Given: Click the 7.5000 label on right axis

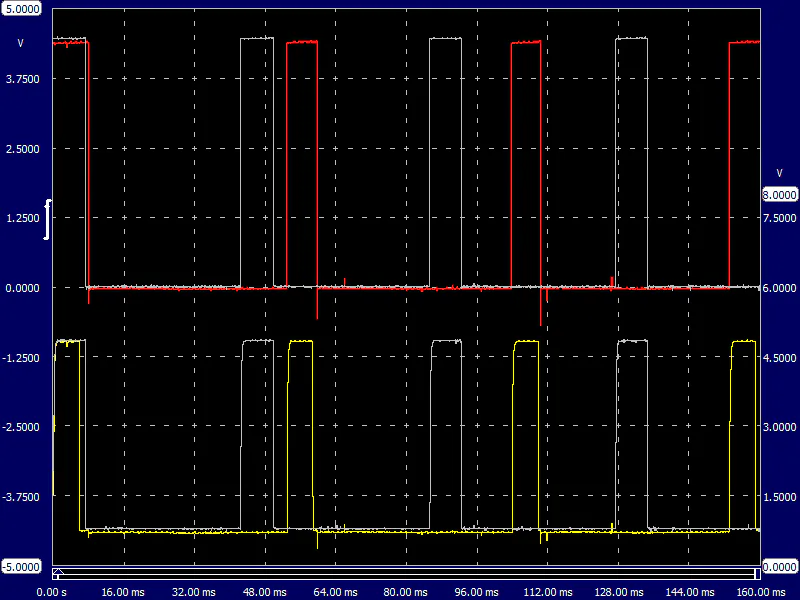Looking at the screenshot, I should pos(779,218).
